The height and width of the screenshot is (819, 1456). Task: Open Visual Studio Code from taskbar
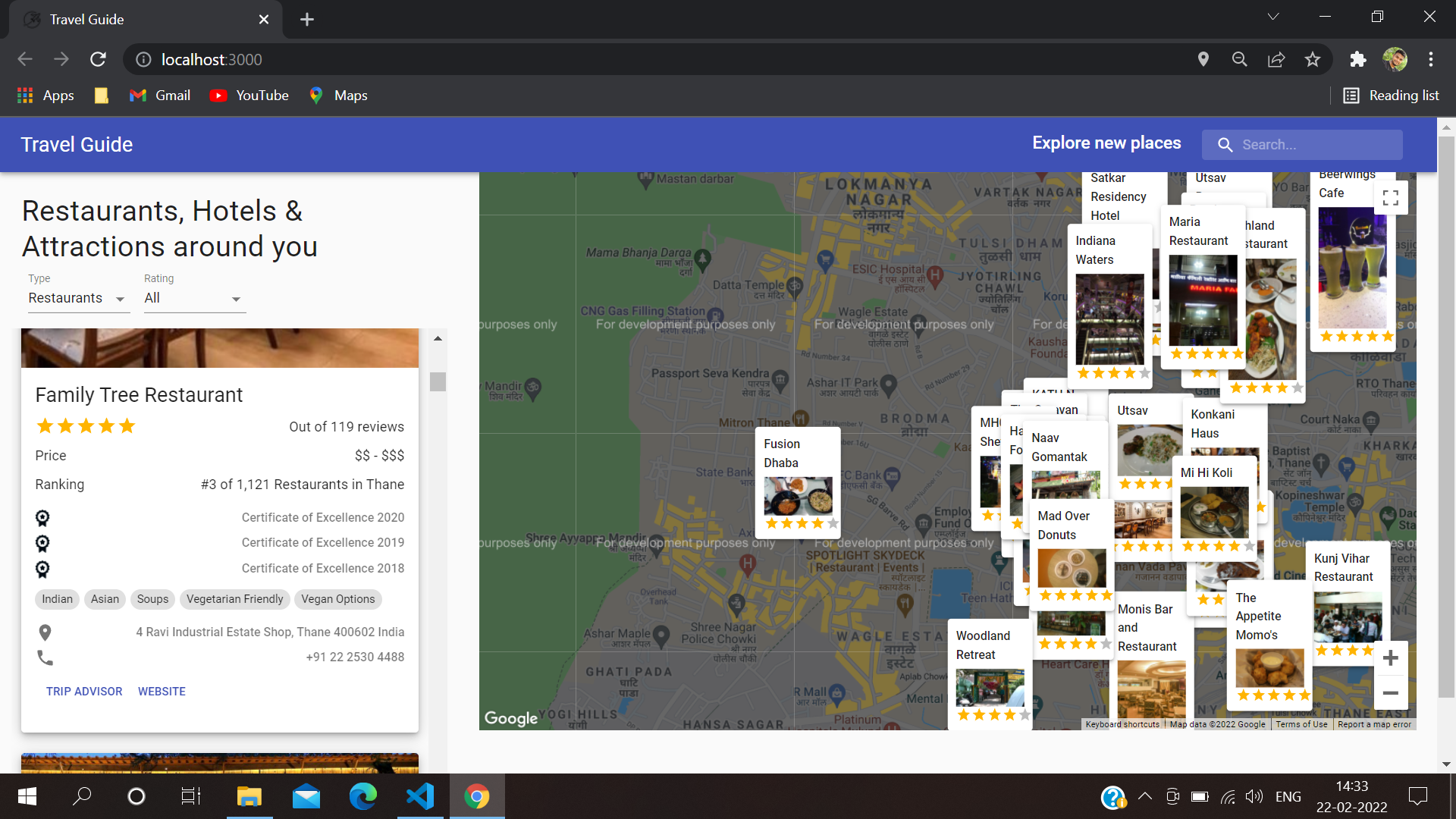coord(420,796)
